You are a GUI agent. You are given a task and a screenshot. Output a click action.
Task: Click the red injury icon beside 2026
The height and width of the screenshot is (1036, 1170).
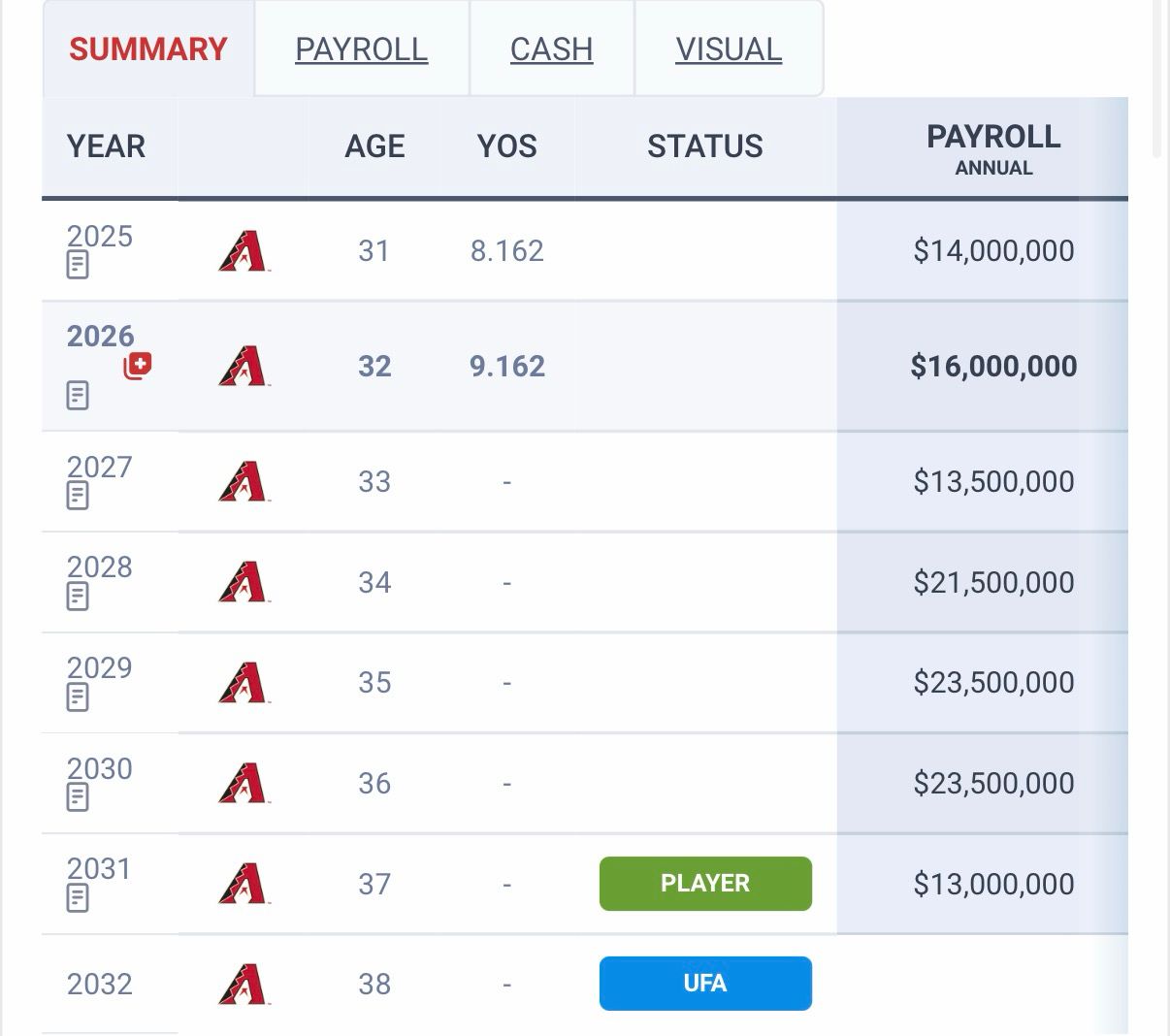pyautogui.click(x=138, y=366)
